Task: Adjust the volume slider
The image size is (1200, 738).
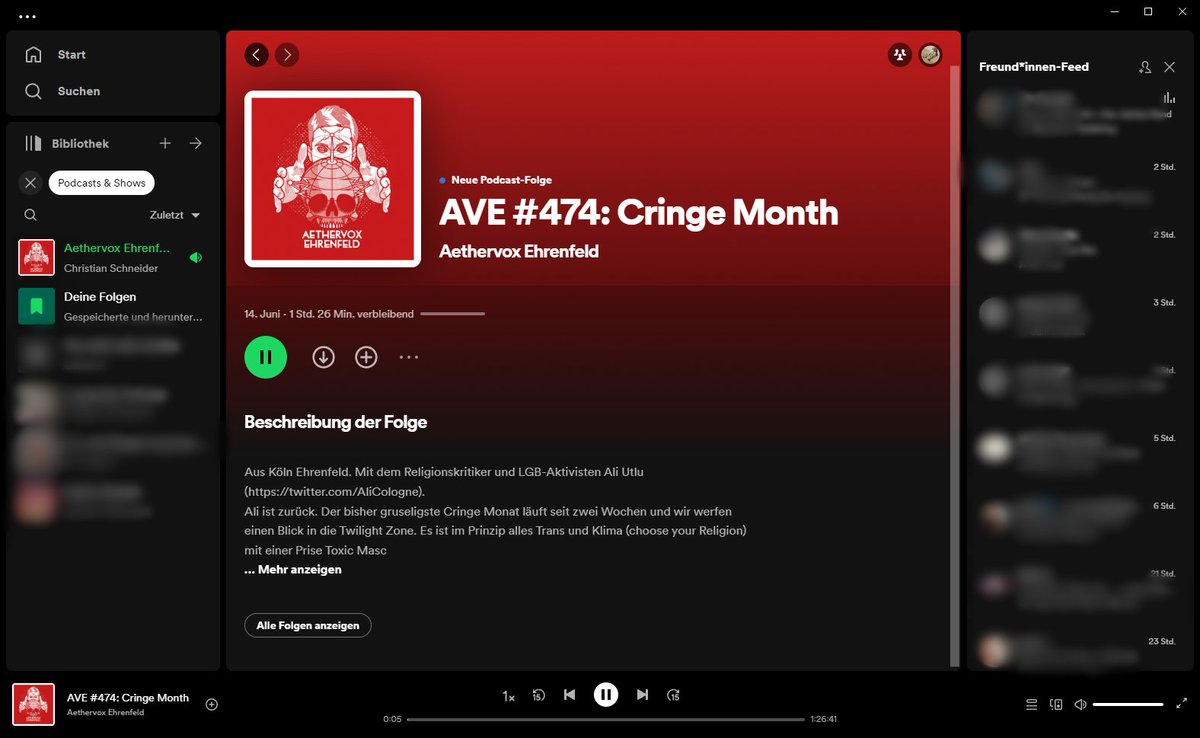Action: [1128, 705]
